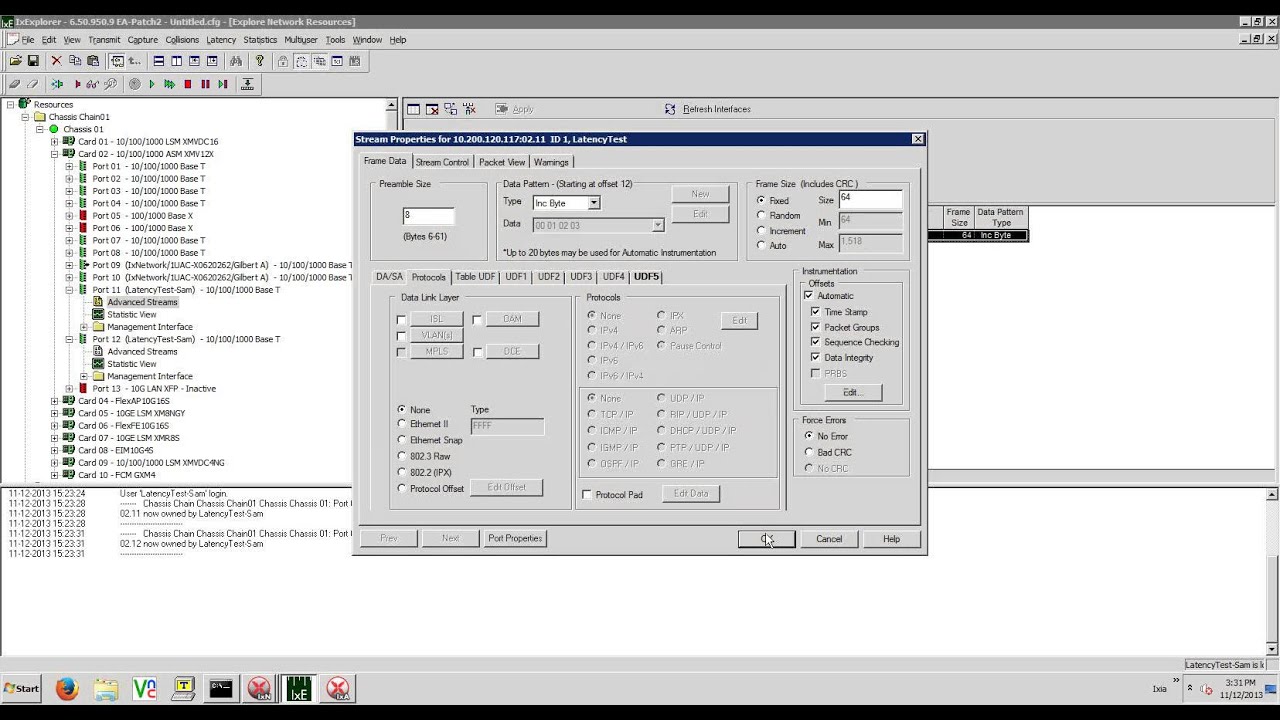Click the Open file toolbar icon
Viewport: 1280px width, 720px height.
tap(16, 61)
